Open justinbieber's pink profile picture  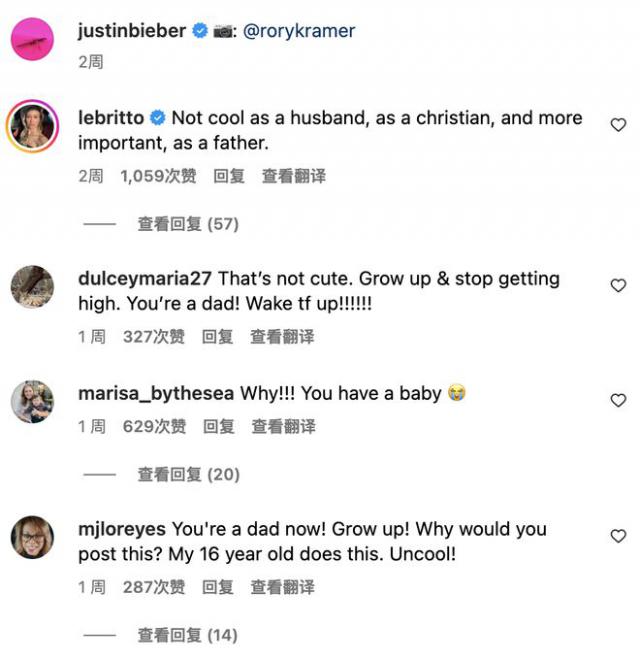(x=32, y=39)
